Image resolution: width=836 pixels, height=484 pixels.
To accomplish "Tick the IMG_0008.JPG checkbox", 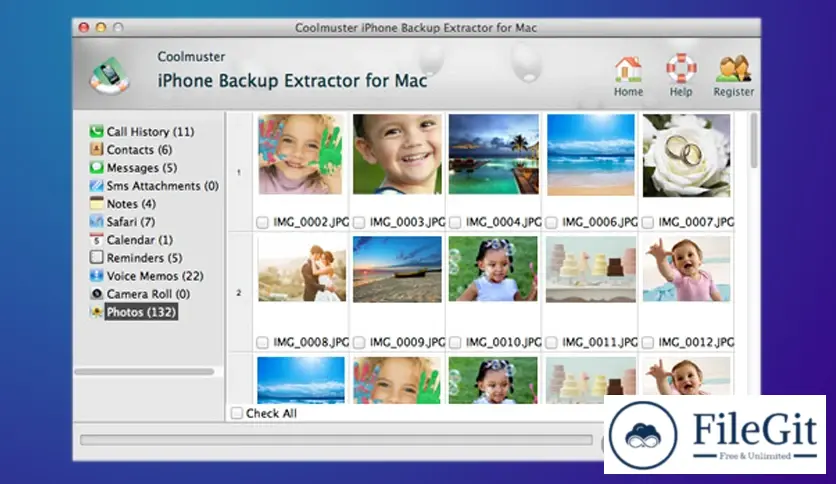I will pyautogui.click(x=262, y=342).
